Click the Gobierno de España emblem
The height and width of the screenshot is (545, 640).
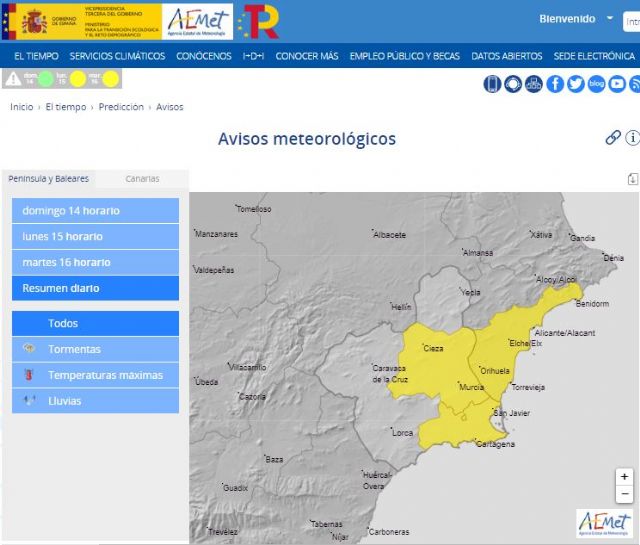pos(34,22)
